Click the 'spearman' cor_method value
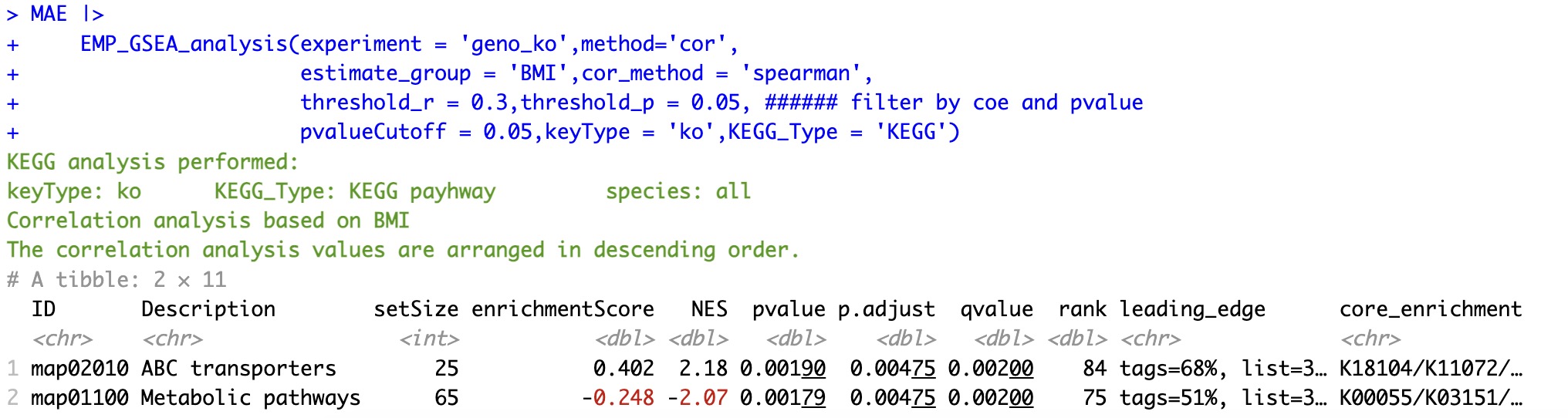The image size is (1568, 418). (x=801, y=73)
